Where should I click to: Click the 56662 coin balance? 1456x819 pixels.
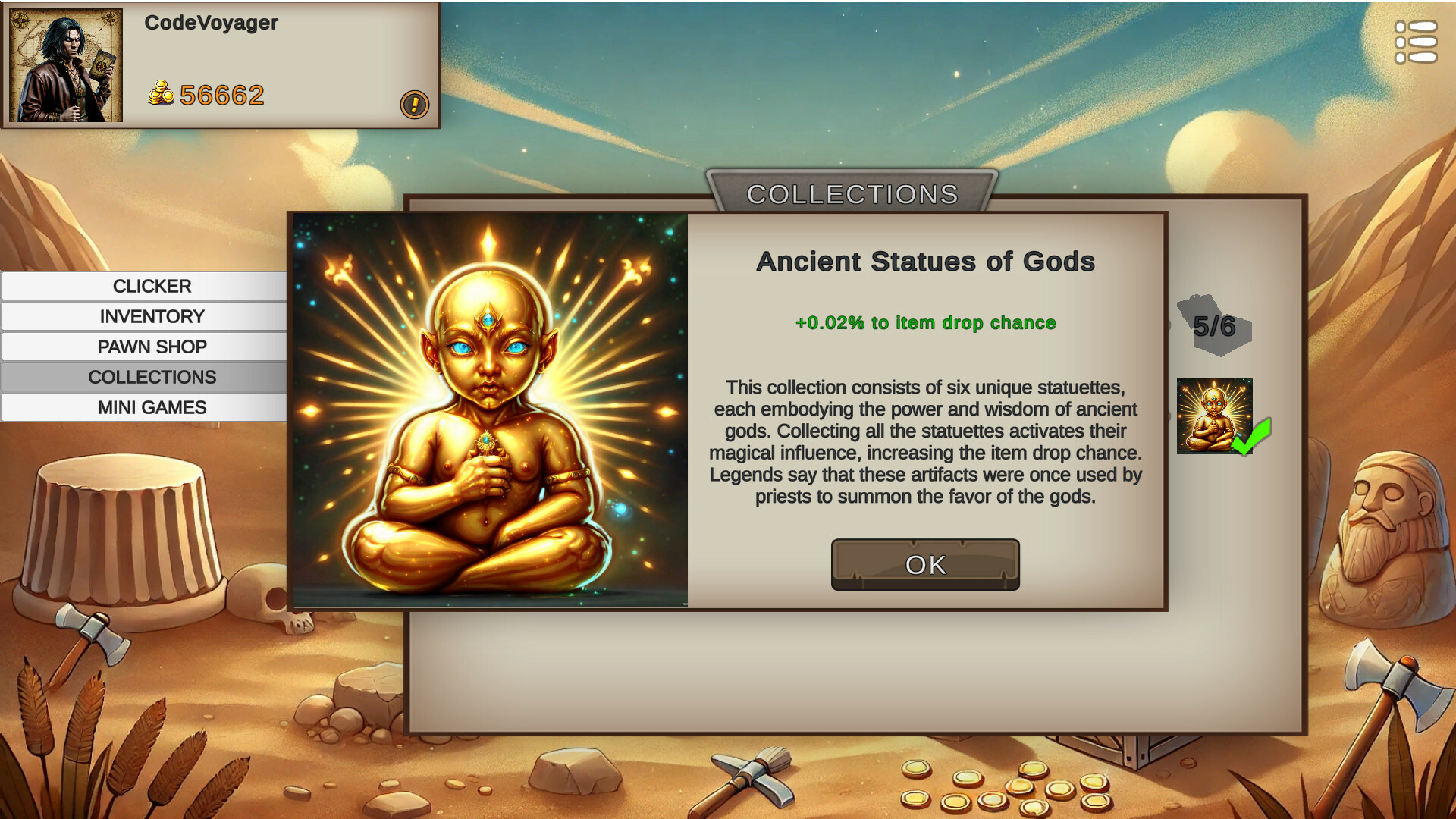pos(222,96)
